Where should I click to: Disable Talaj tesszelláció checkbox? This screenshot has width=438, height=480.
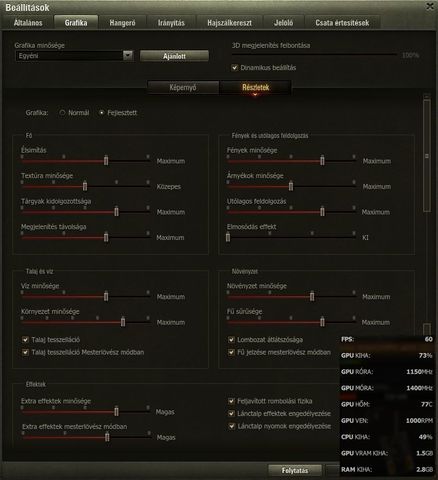[25, 340]
